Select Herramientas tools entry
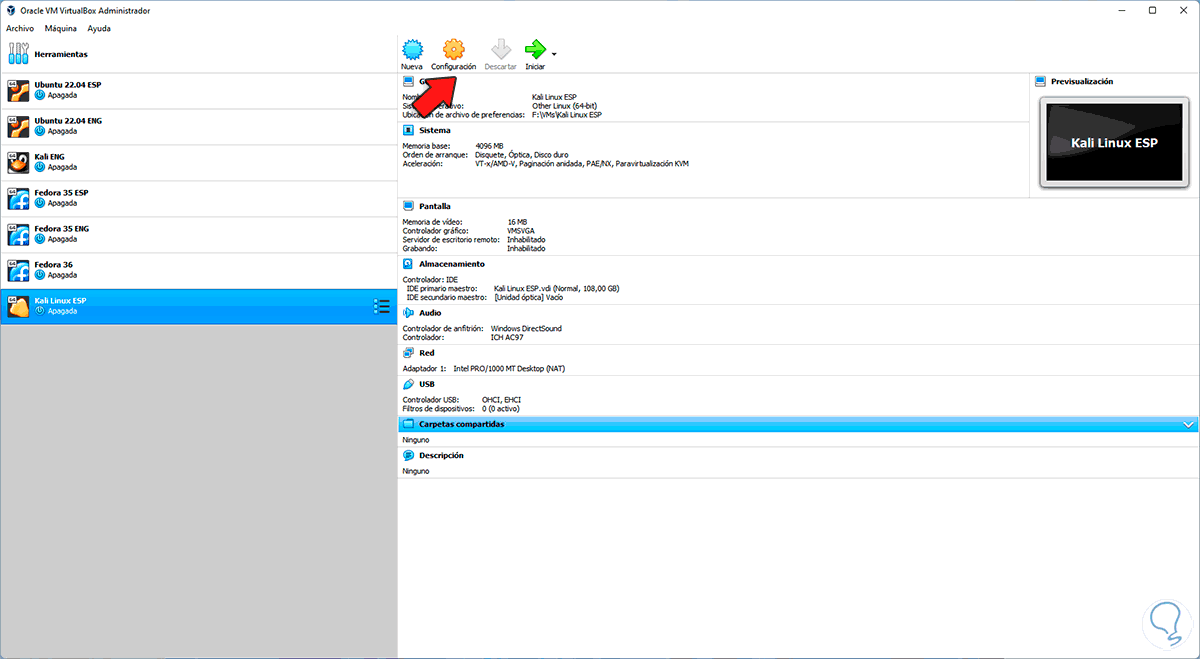This screenshot has width=1200, height=659. [199, 54]
